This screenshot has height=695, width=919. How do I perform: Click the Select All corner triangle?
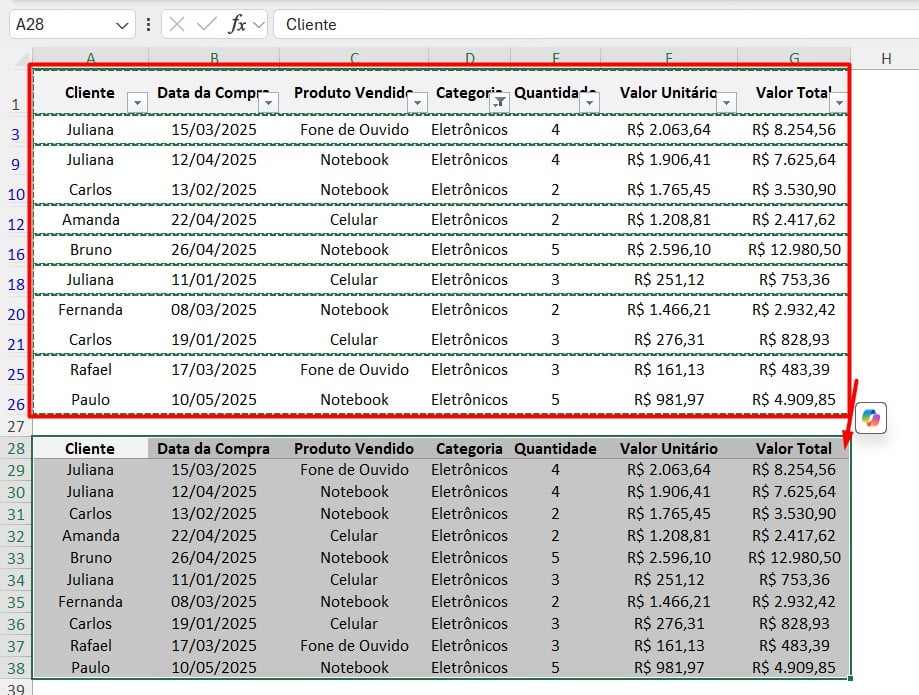pyautogui.click(x=21, y=57)
